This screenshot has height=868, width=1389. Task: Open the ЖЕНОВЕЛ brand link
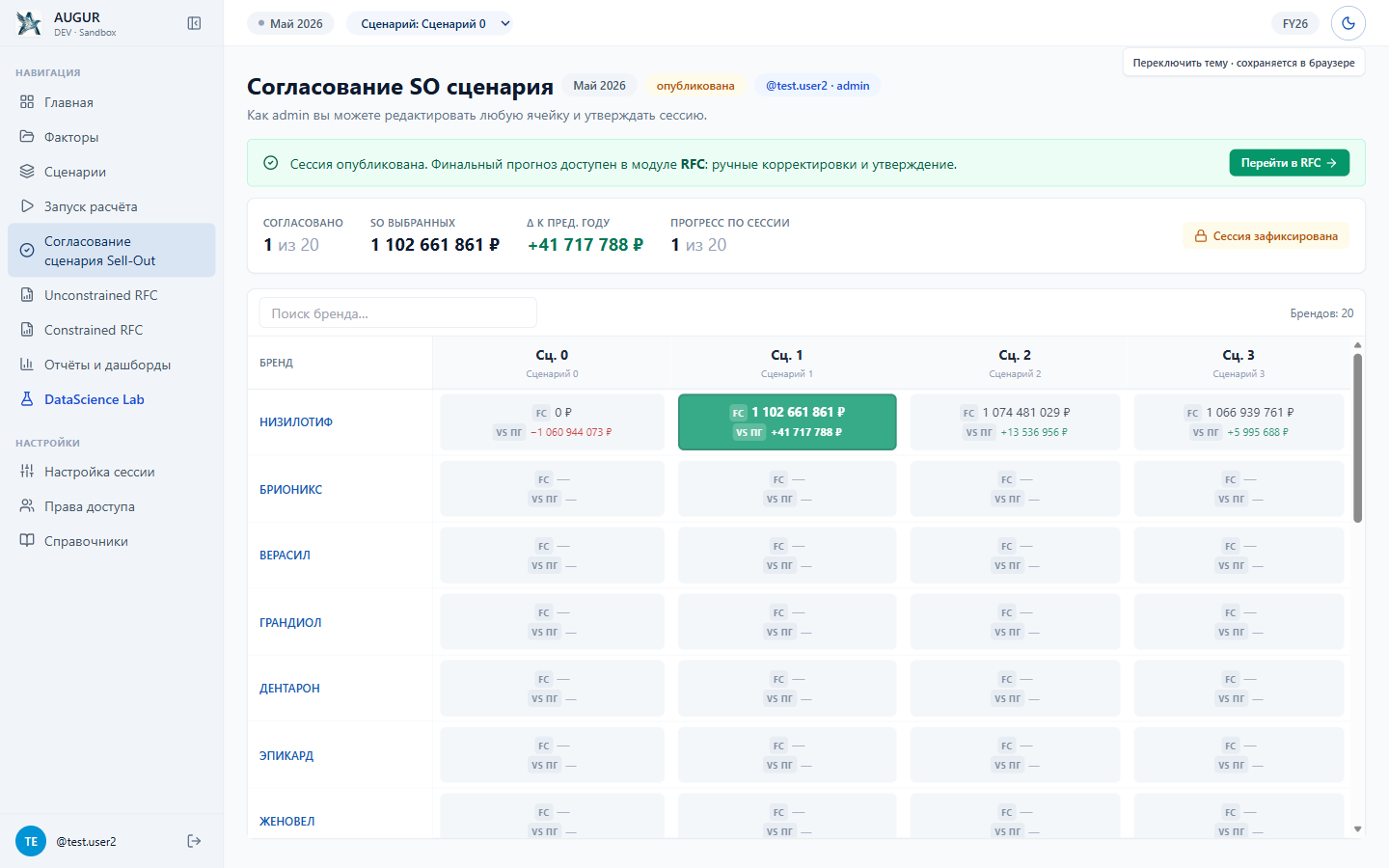point(287,821)
